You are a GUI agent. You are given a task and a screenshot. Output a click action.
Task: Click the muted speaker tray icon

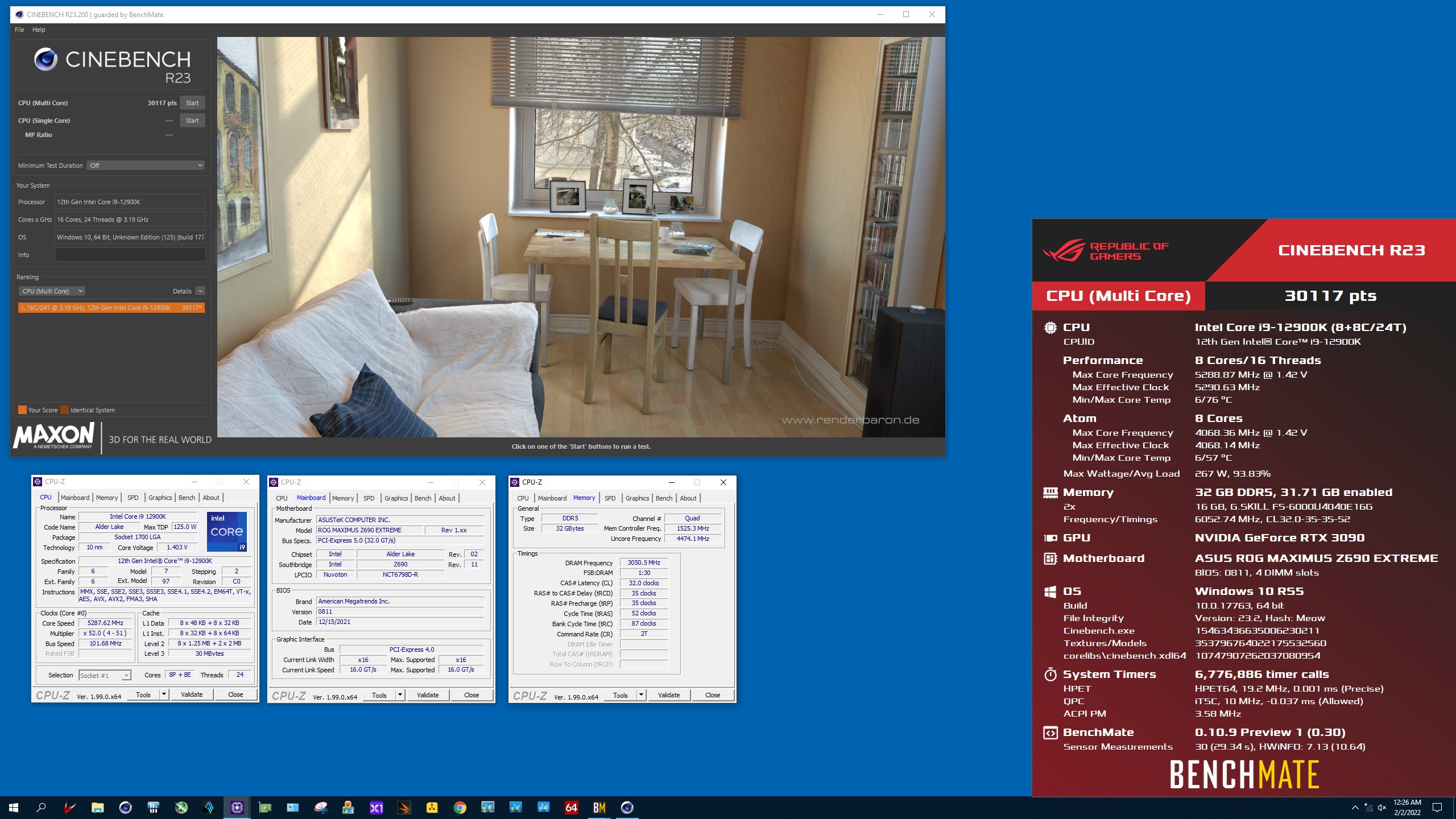[x=1382, y=808]
